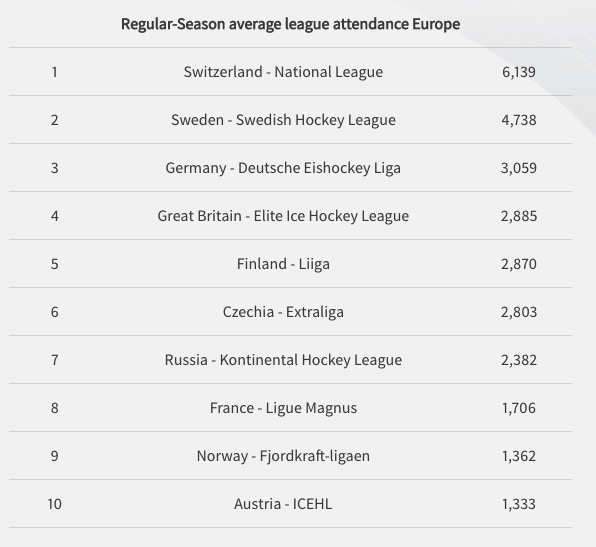
Task: Click the attendance value 2,382
Action: [519, 360]
